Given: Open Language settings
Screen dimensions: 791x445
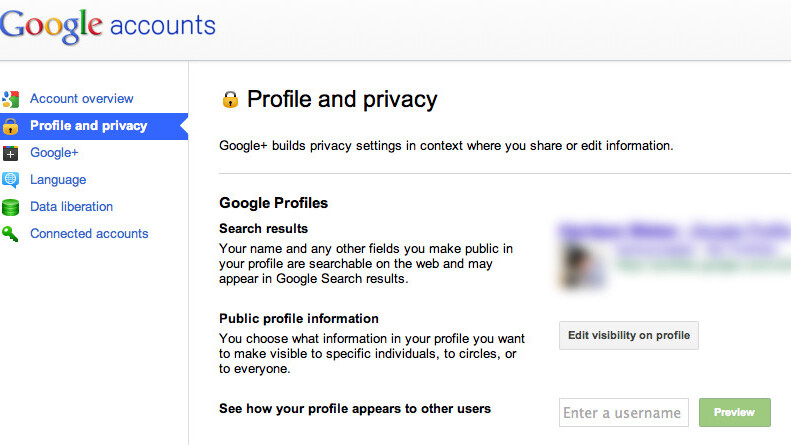Looking at the screenshot, I should [x=58, y=180].
